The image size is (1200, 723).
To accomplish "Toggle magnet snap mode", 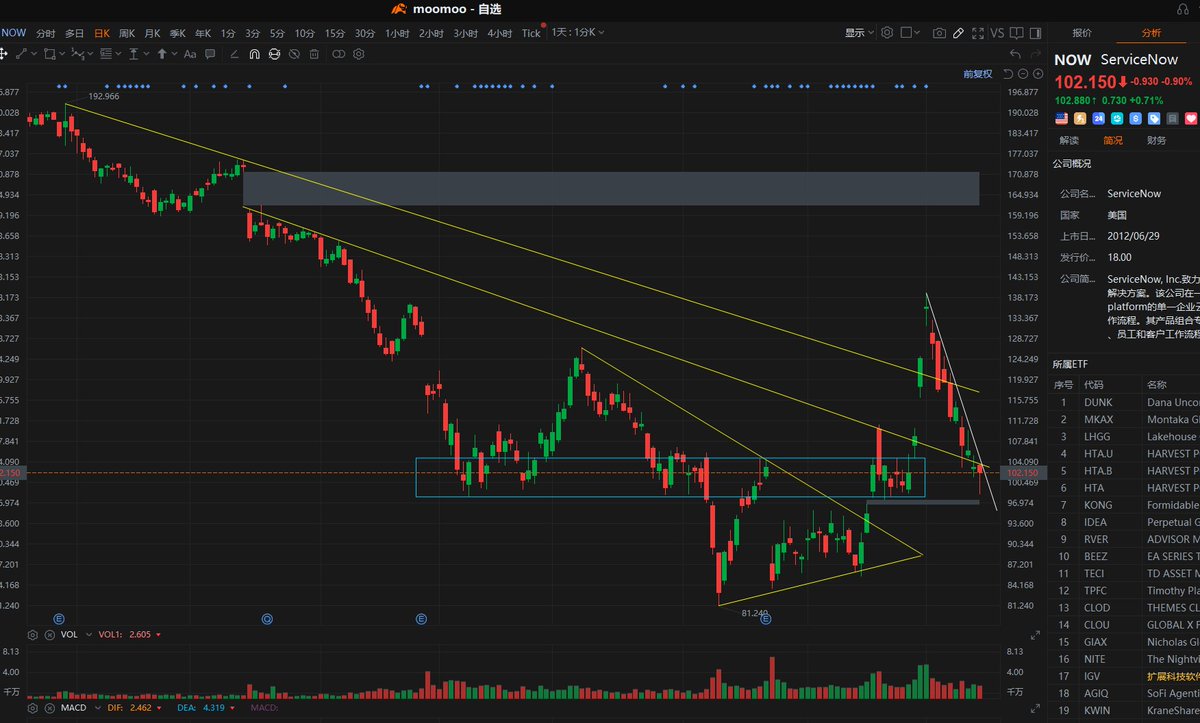I will pos(254,52).
